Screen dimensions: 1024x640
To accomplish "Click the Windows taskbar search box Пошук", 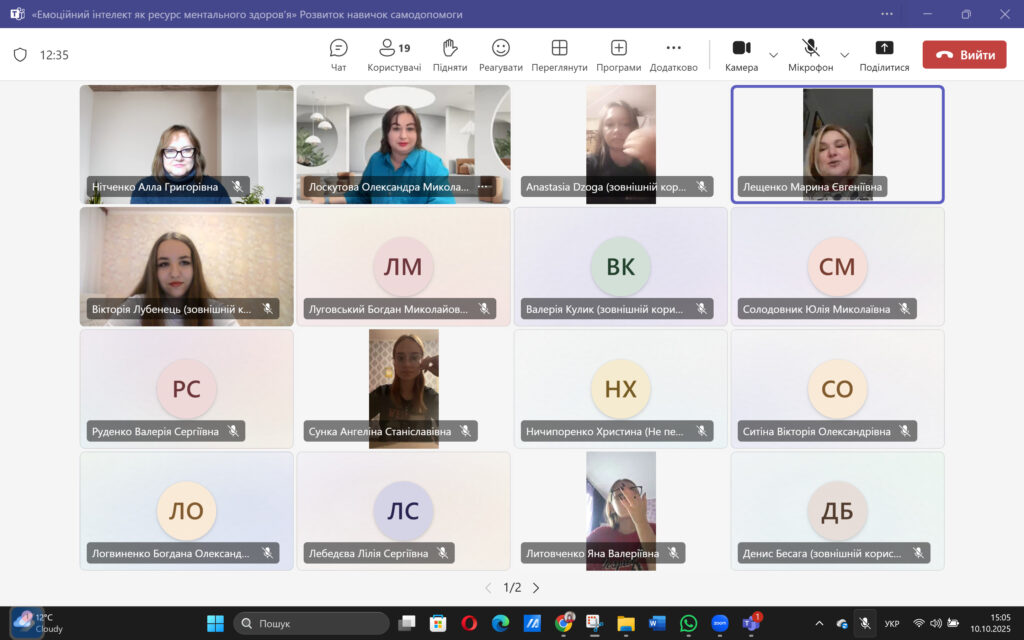I will tap(311, 624).
